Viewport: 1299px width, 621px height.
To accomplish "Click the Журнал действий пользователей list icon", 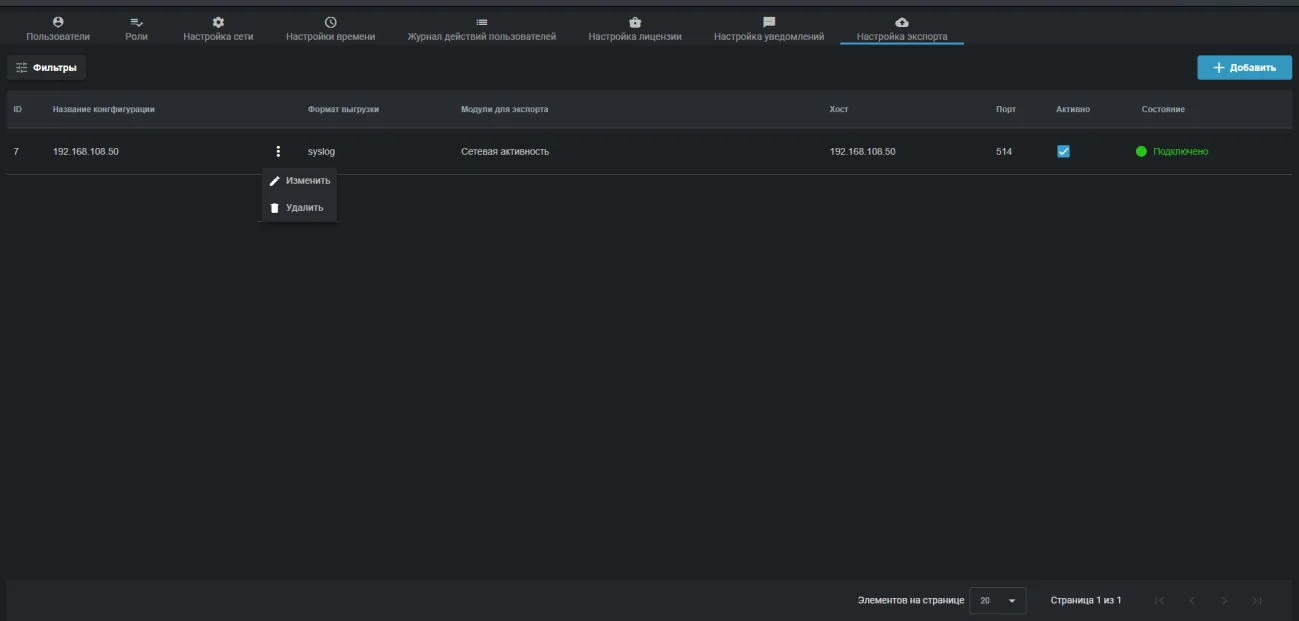I will point(482,22).
